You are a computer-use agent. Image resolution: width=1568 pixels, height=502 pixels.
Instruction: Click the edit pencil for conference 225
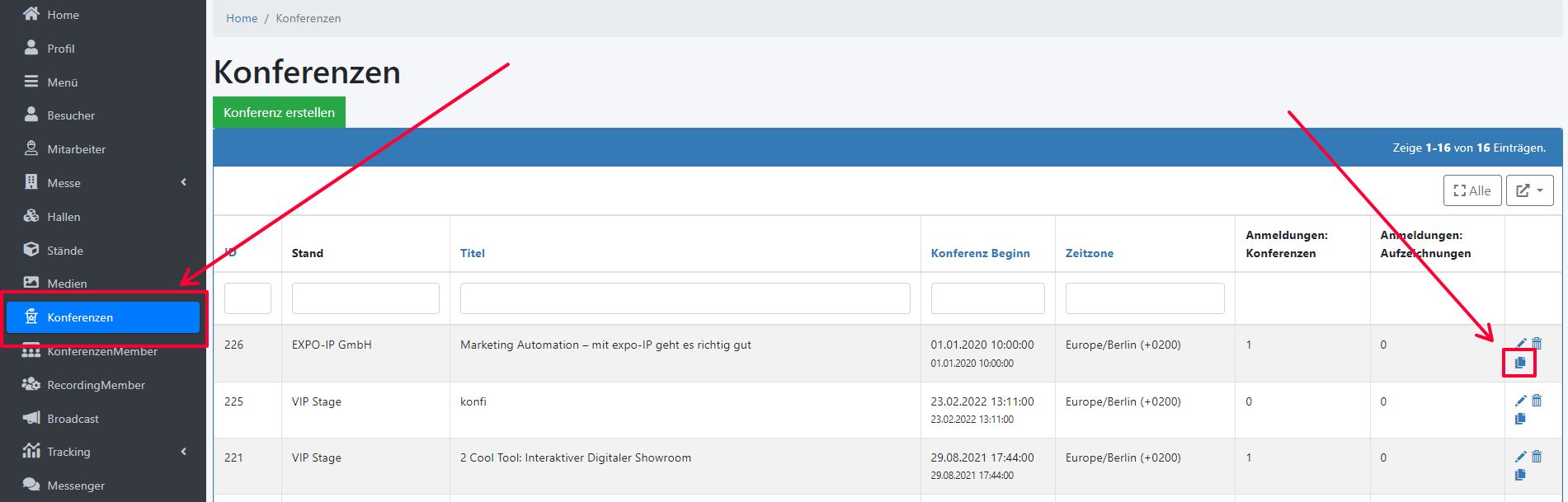click(x=1520, y=401)
